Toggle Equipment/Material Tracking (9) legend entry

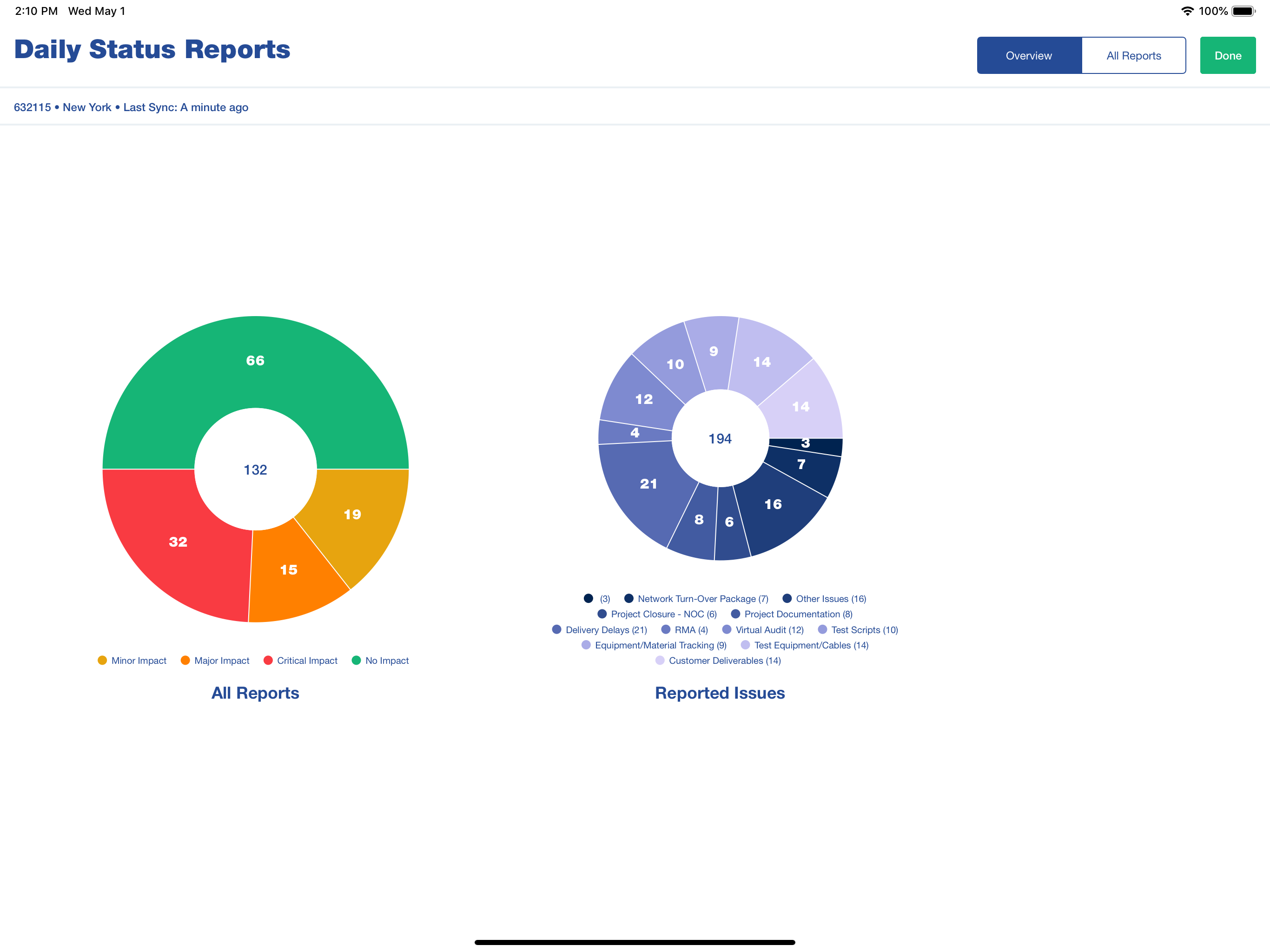coord(654,645)
